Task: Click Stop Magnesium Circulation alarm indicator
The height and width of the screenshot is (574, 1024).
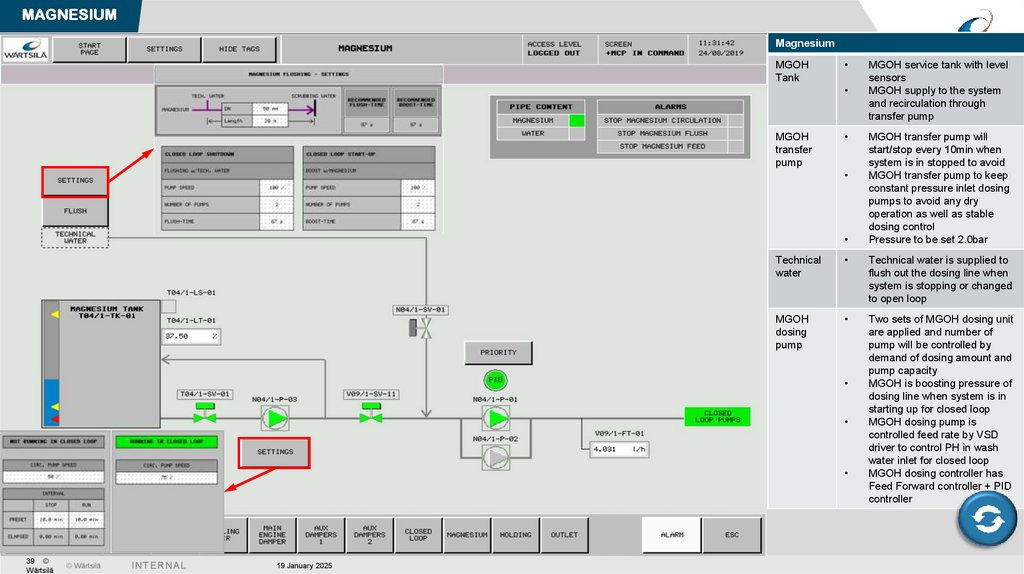Action: click(x=735, y=120)
